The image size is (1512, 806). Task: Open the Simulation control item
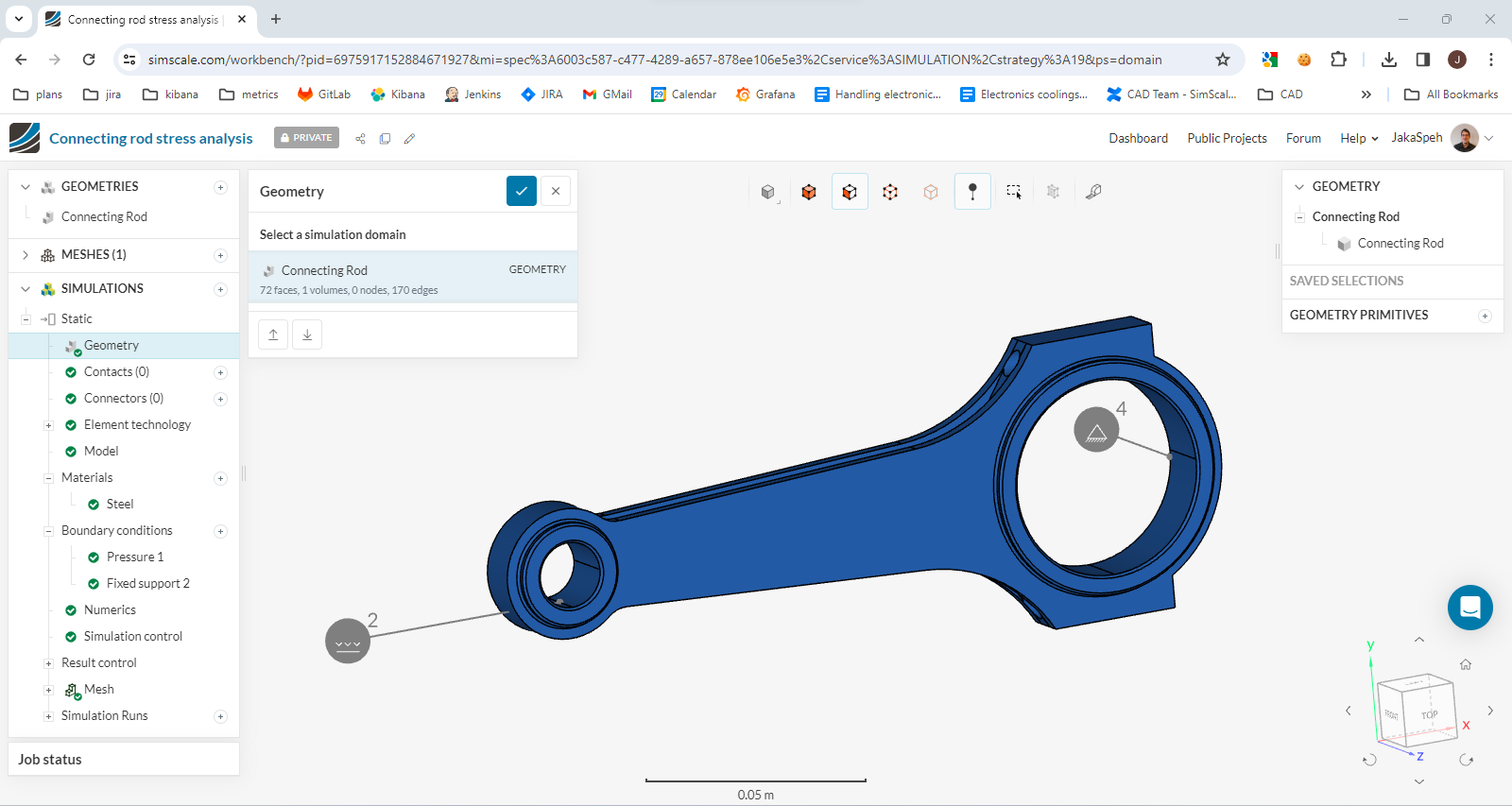(132, 637)
